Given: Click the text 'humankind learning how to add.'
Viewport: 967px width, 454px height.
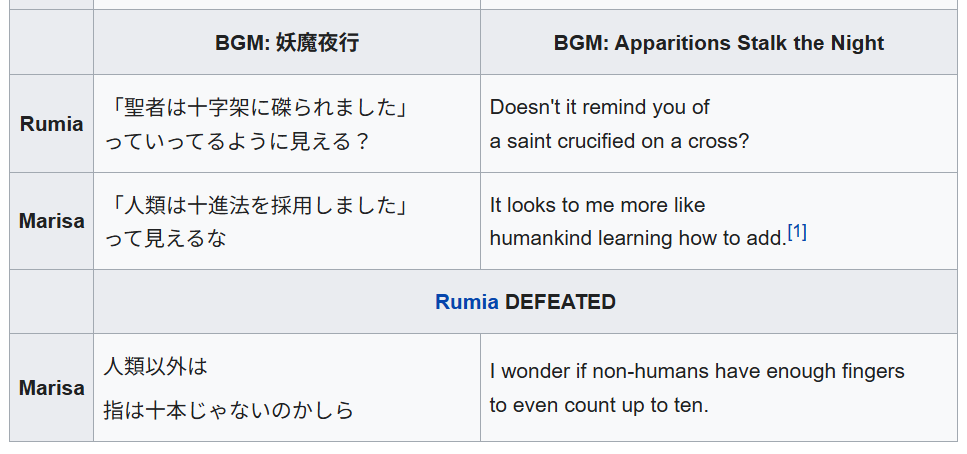Looking at the screenshot, I should click(x=638, y=238).
